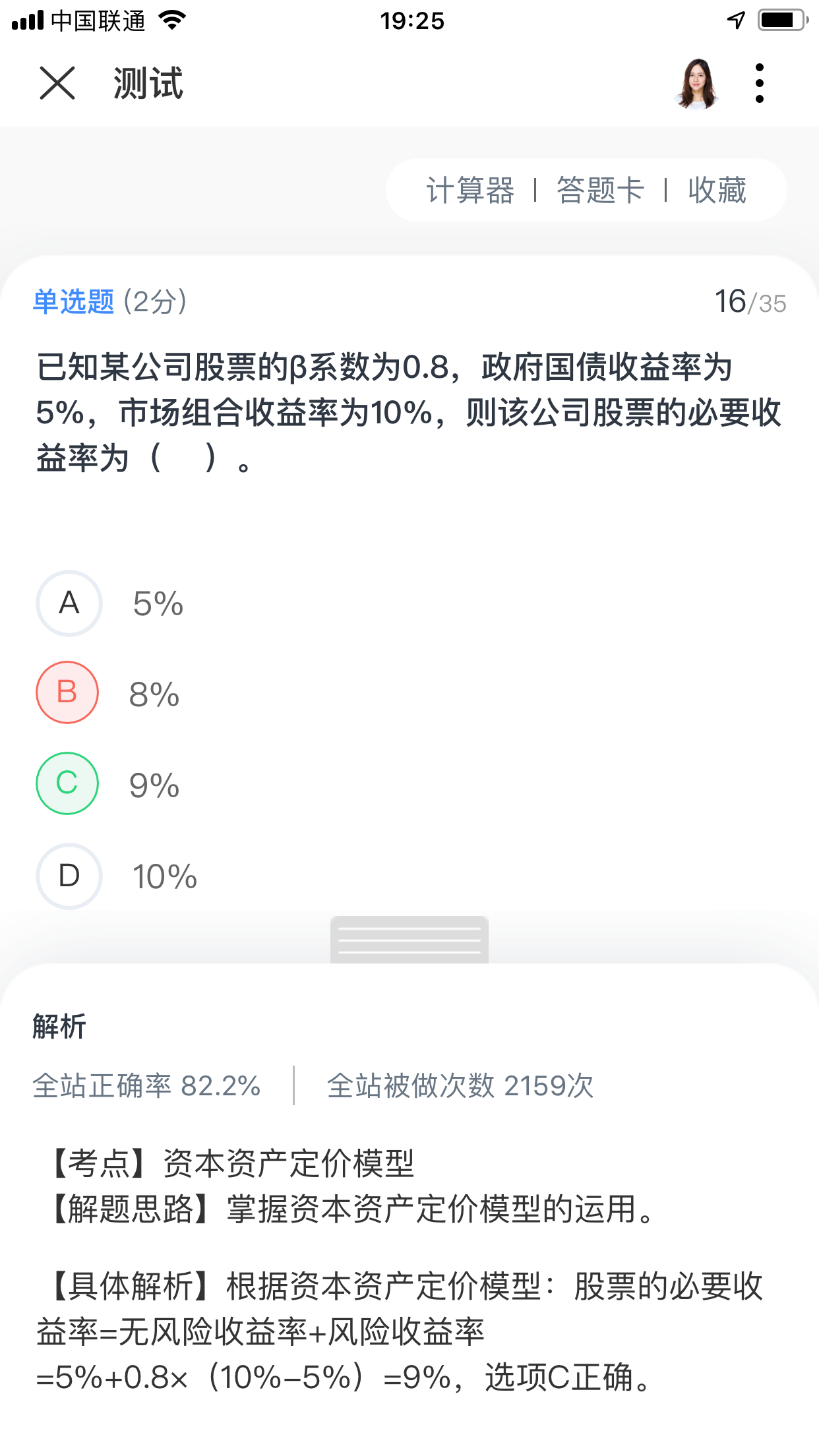Tap the 全站正确率 82.2% statistic

click(x=146, y=1085)
